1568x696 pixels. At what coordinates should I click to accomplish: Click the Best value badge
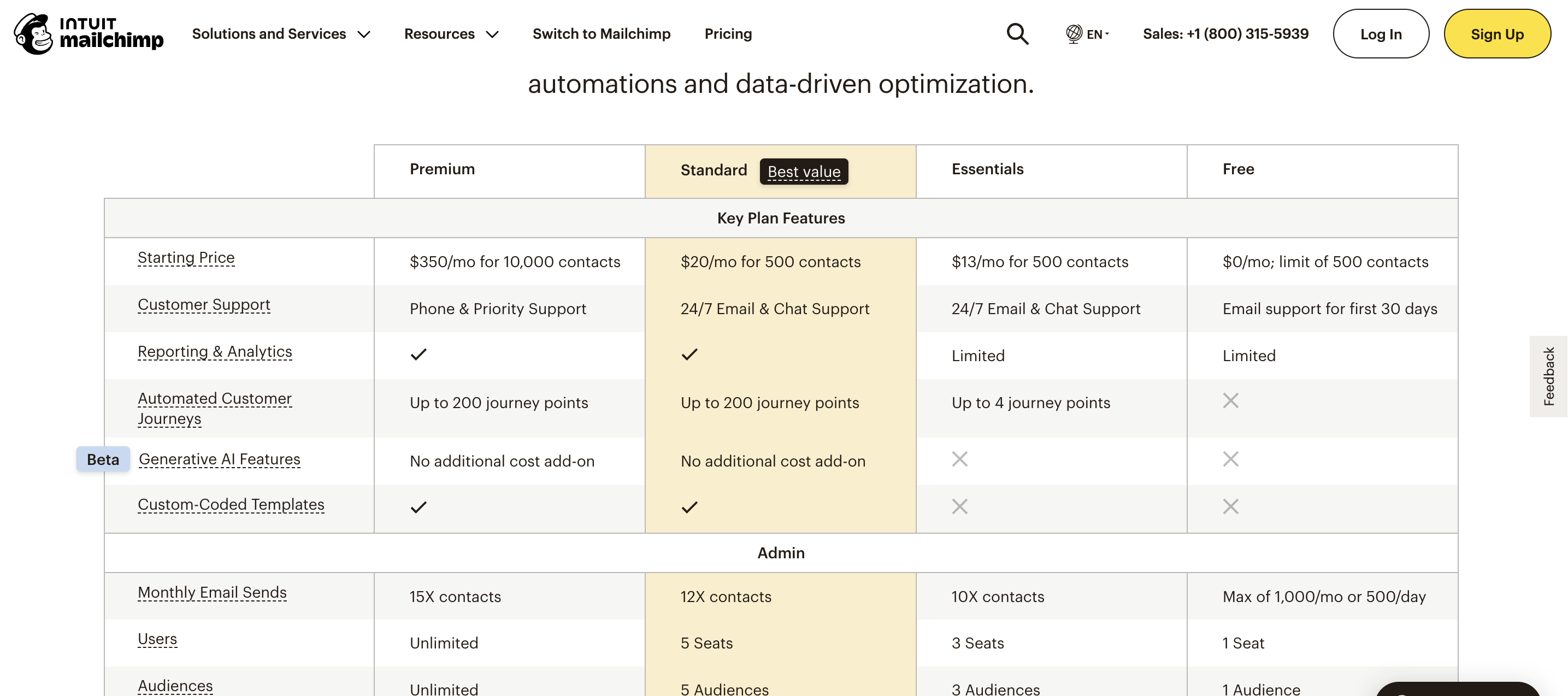click(804, 172)
